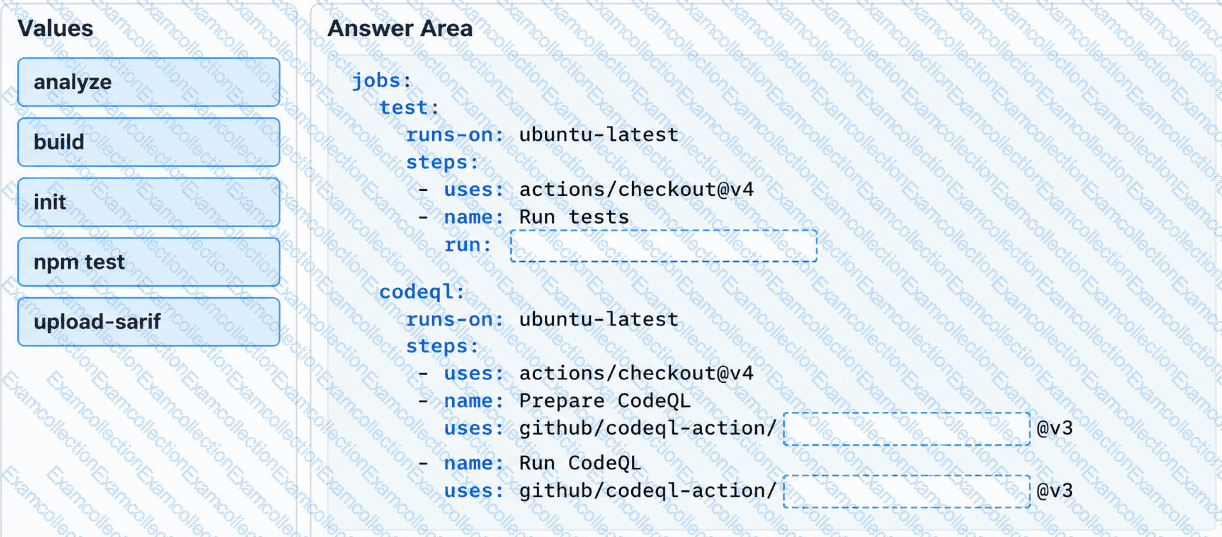Click the "test:" job name

pos(410,108)
